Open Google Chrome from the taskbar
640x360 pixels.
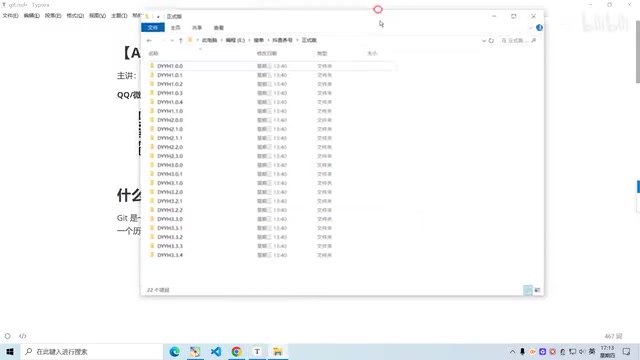click(x=236, y=351)
